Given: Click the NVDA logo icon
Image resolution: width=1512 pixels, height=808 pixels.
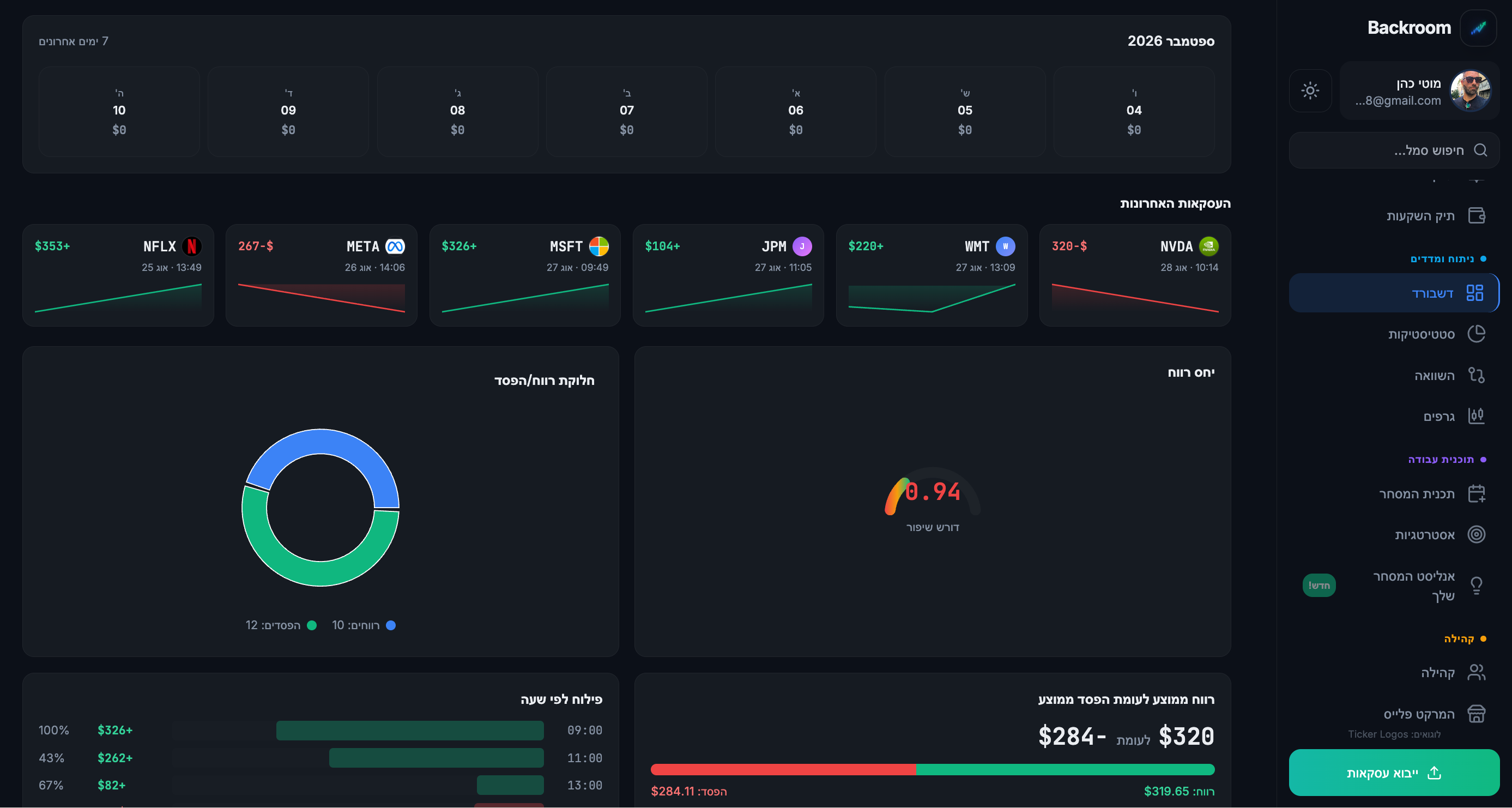Looking at the screenshot, I should point(1208,246).
